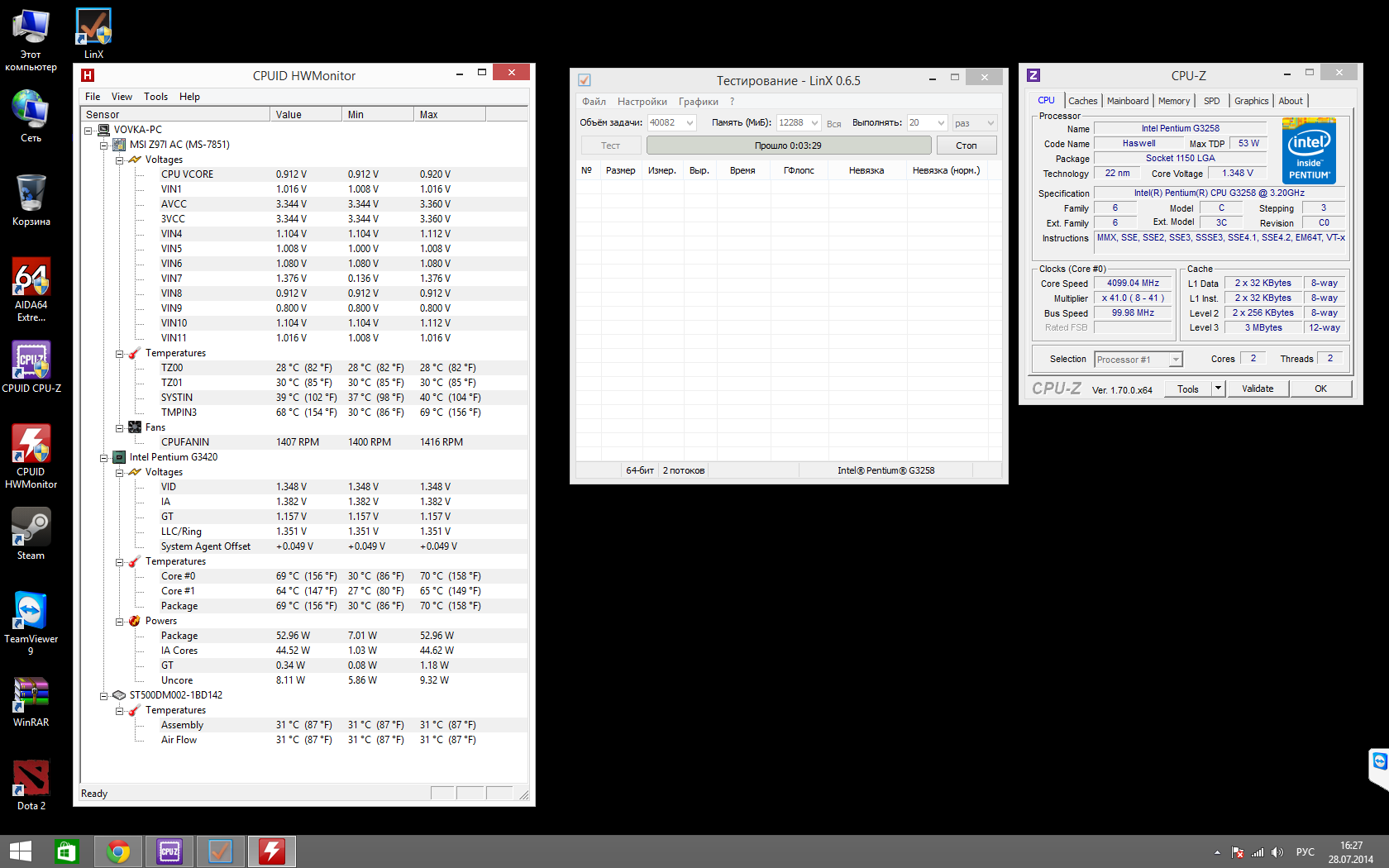Switch to LinX via taskbar icon
Viewport: 1389px width, 868px height.
(x=221, y=851)
